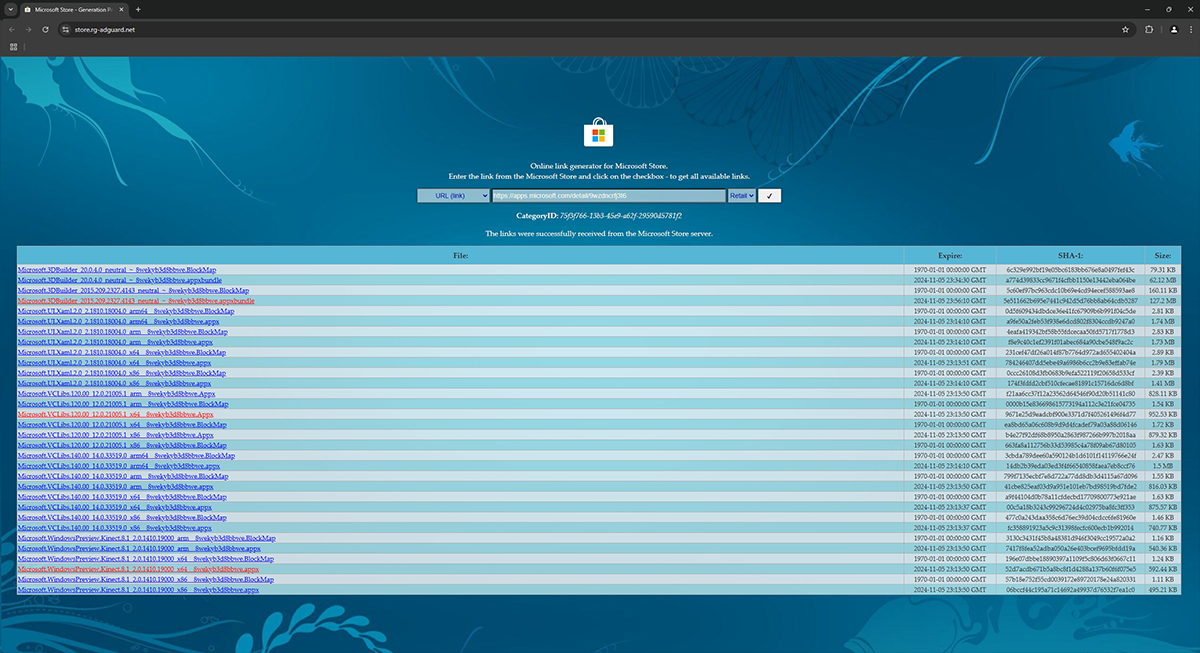Open the apps grid in bookmarks bar
The height and width of the screenshot is (653, 1200).
point(13,46)
